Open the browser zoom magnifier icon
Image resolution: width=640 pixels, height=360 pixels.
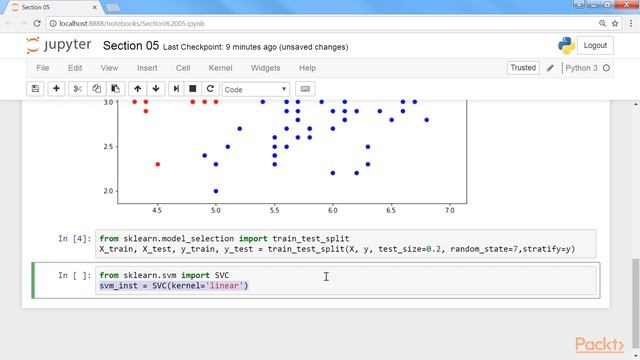[x=602, y=24]
